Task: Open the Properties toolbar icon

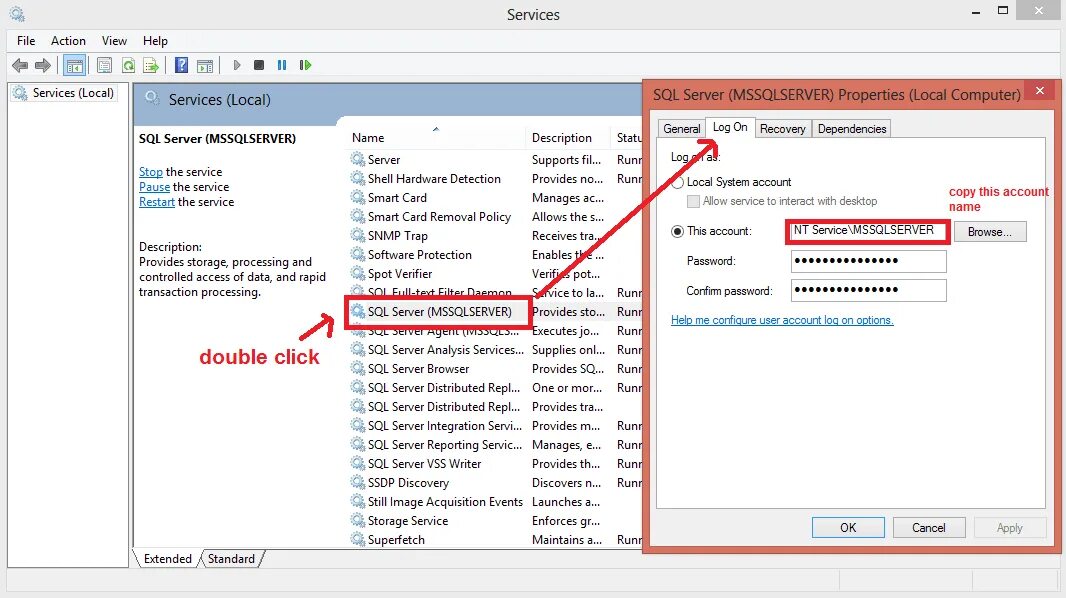Action: (104, 65)
